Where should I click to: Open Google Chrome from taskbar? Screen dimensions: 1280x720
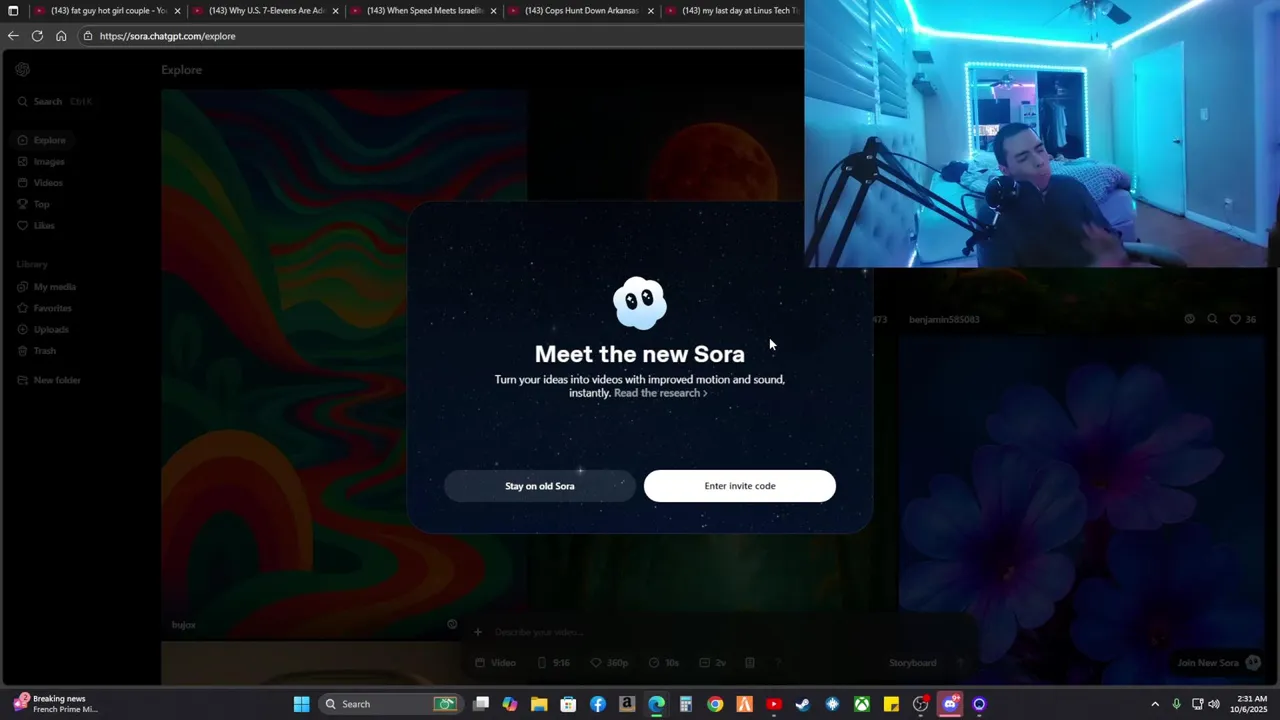click(x=715, y=704)
